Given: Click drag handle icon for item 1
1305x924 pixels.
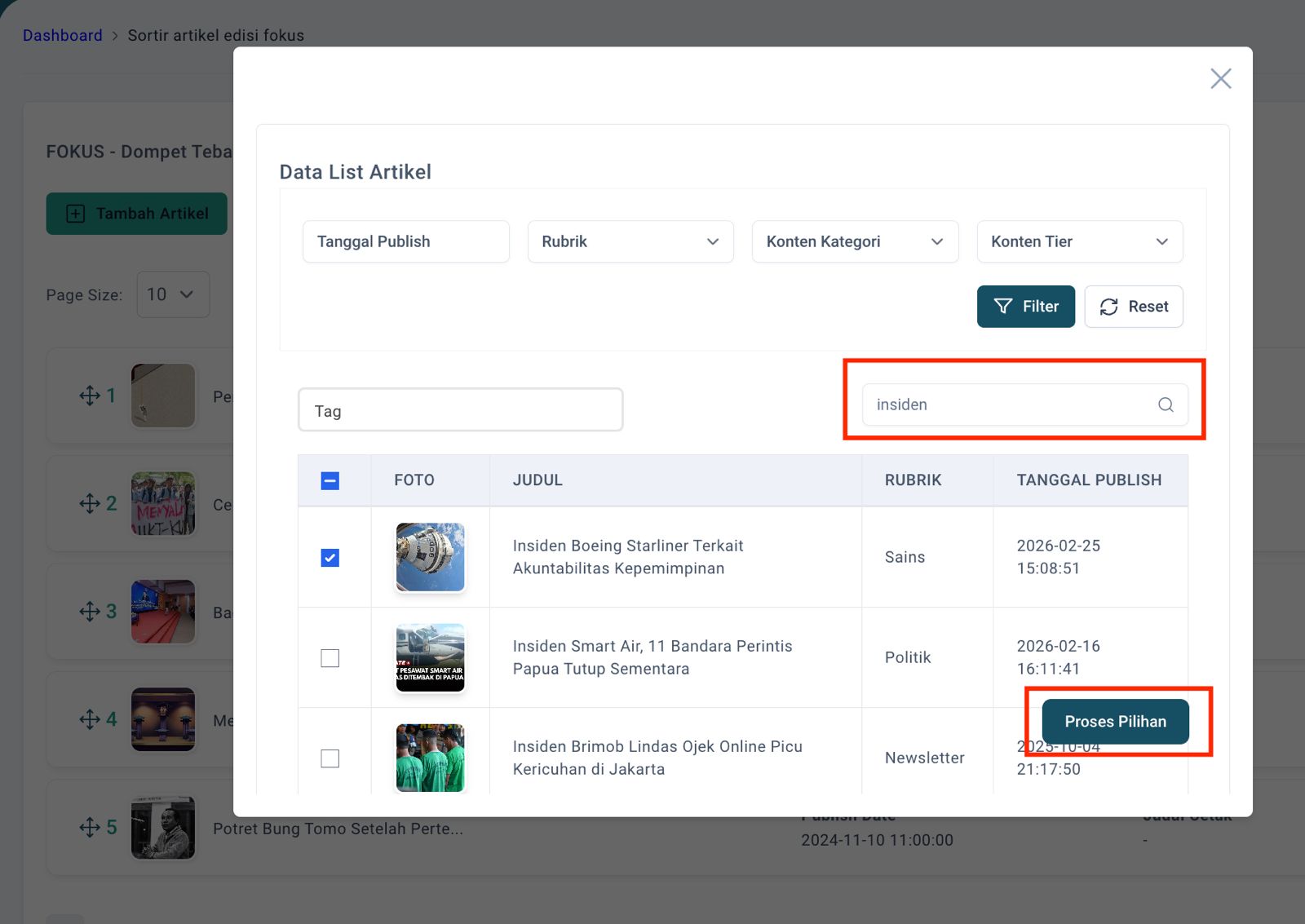Looking at the screenshot, I should coord(90,396).
